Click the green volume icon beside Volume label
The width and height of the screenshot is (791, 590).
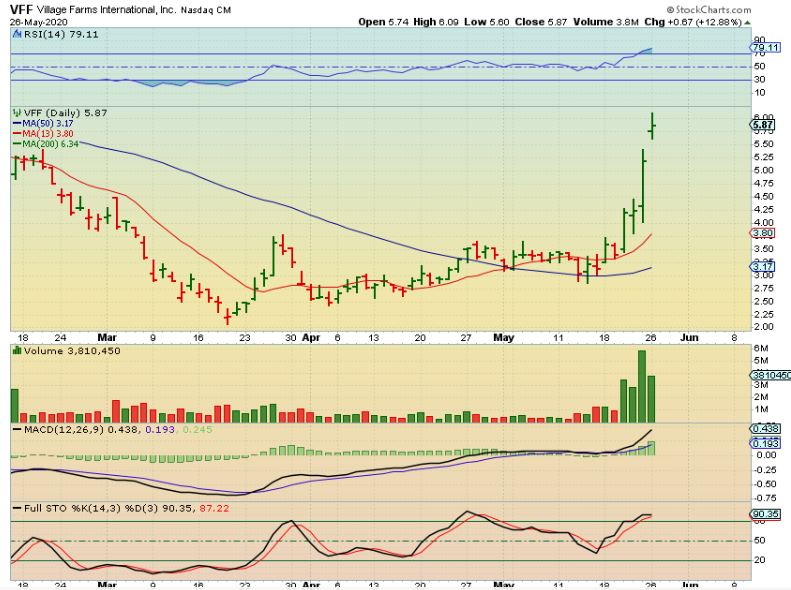17,350
